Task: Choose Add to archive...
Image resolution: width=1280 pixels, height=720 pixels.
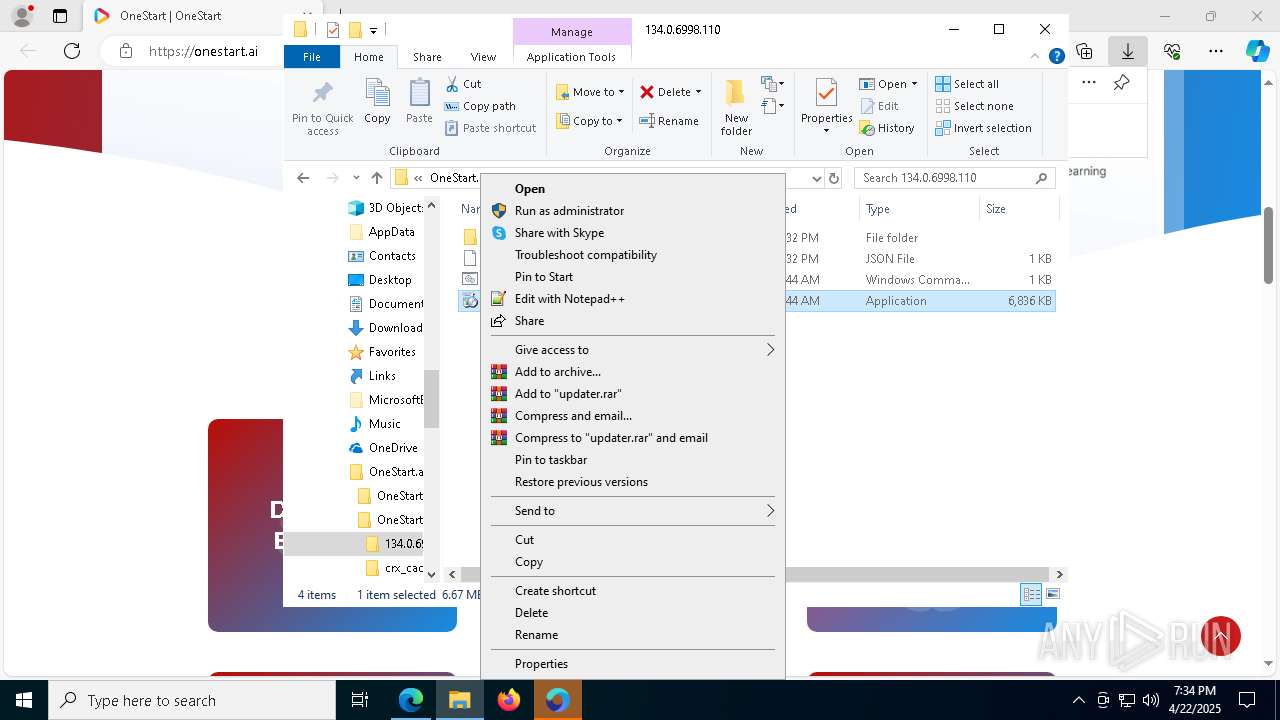Action: pyautogui.click(x=632, y=372)
